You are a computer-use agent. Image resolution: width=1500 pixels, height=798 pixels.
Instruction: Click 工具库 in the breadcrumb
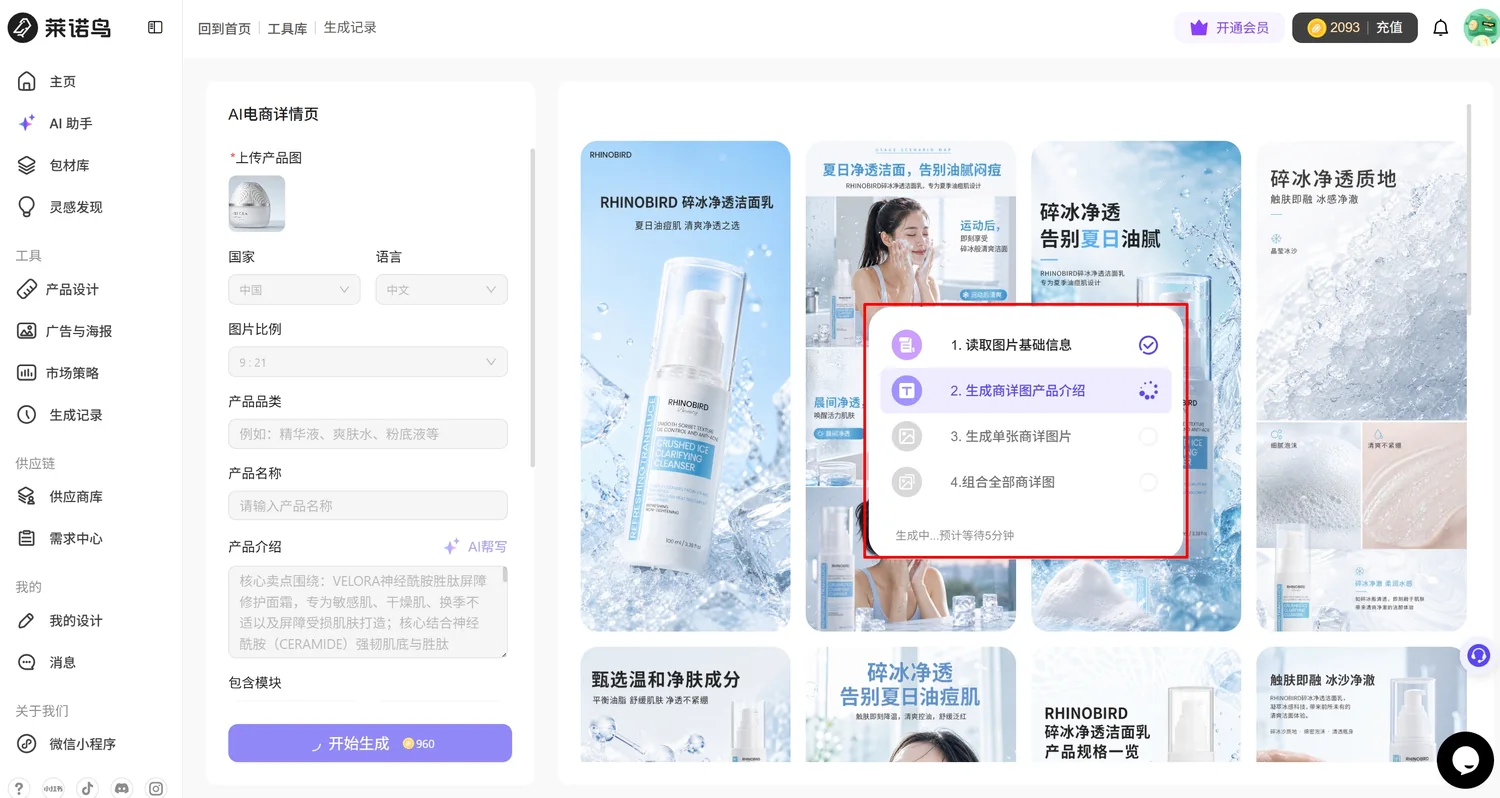click(287, 28)
